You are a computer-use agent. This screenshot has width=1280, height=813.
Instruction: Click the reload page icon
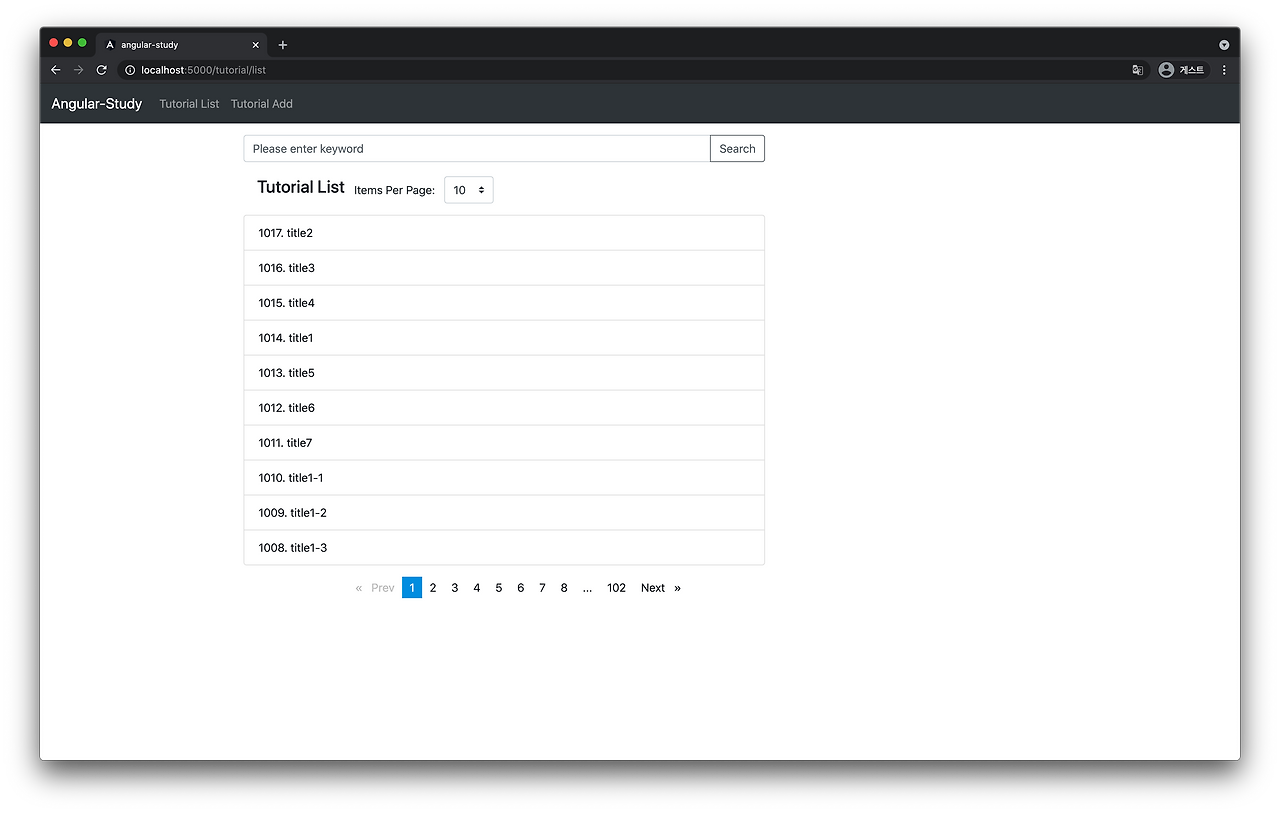coord(101,70)
